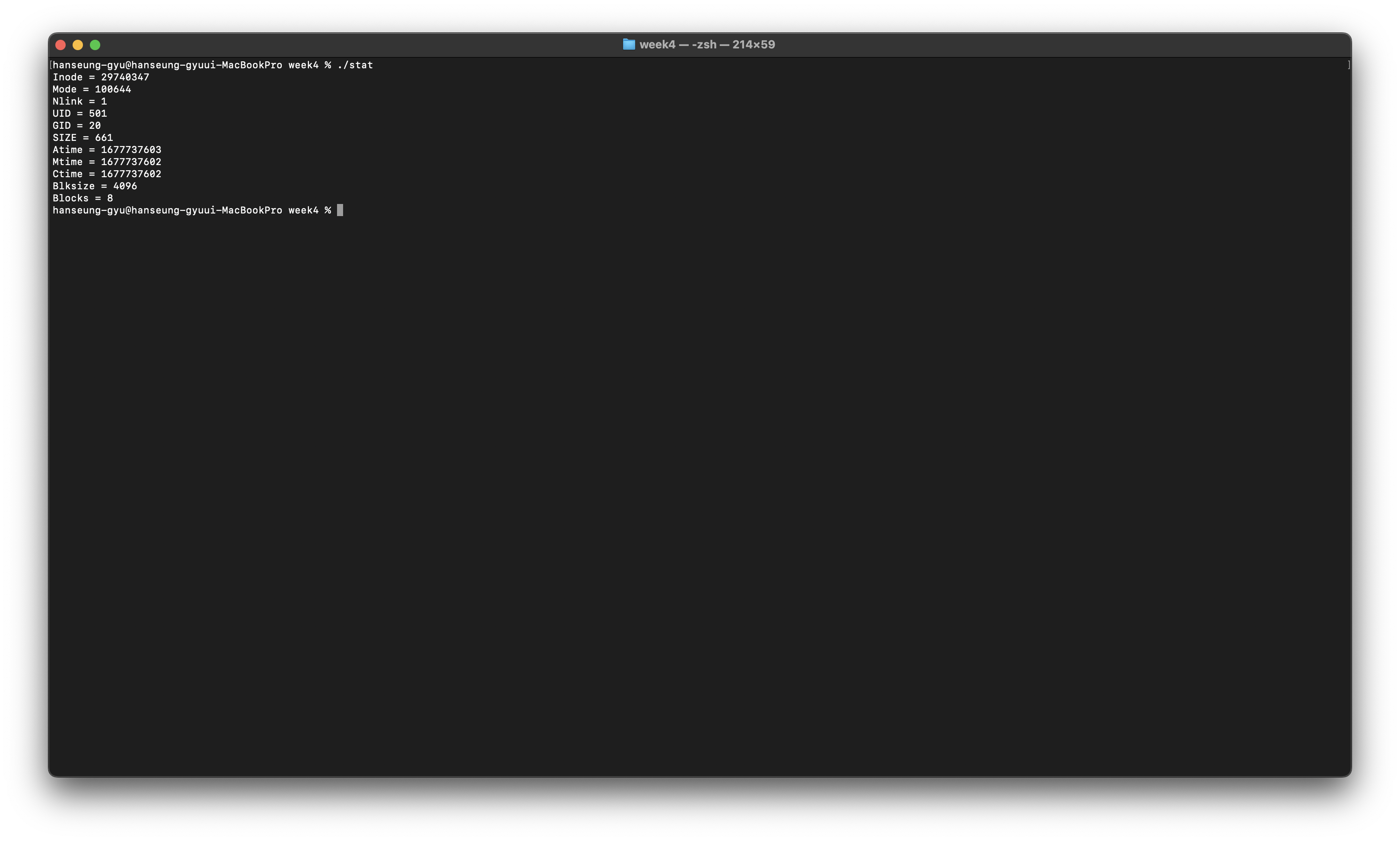Click the Nlink = 1 output line
The width and height of the screenshot is (1400, 841).
pyautogui.click(x=80, y=102)
